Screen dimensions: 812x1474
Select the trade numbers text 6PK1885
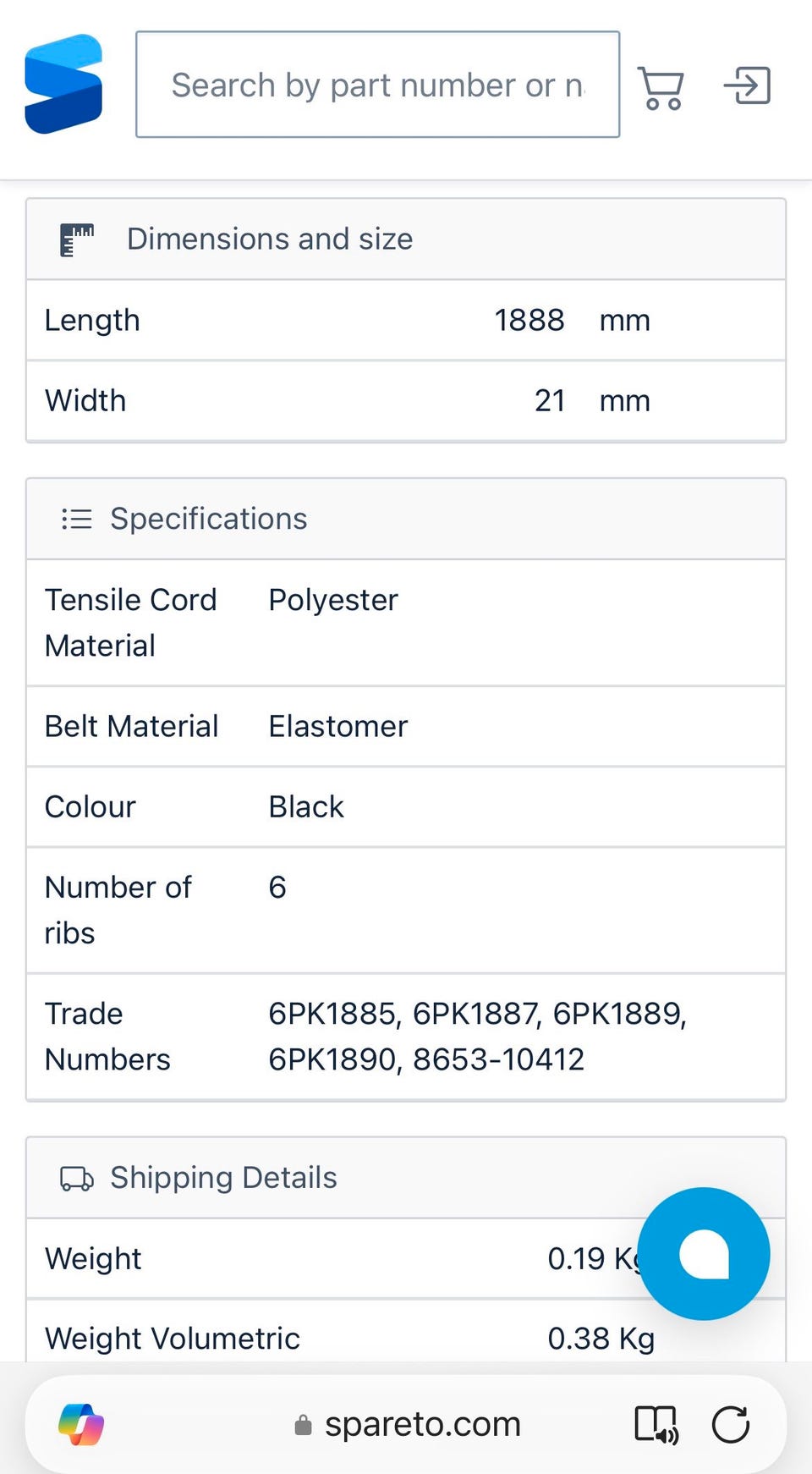coord(333,1014)
